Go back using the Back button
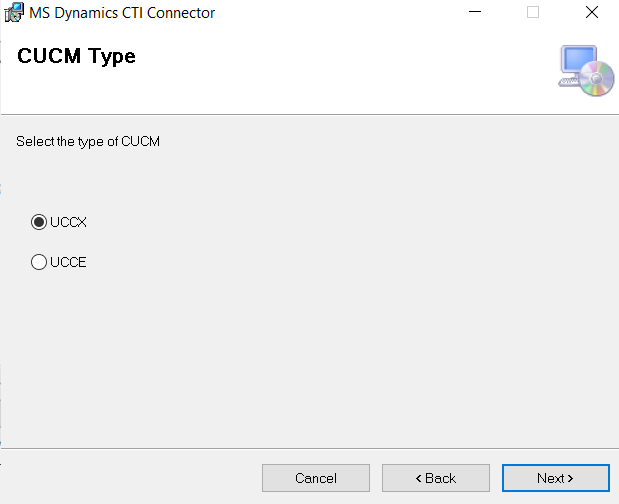Image resolution: width=619 pixels, height=504 pixels. [435, 478]
